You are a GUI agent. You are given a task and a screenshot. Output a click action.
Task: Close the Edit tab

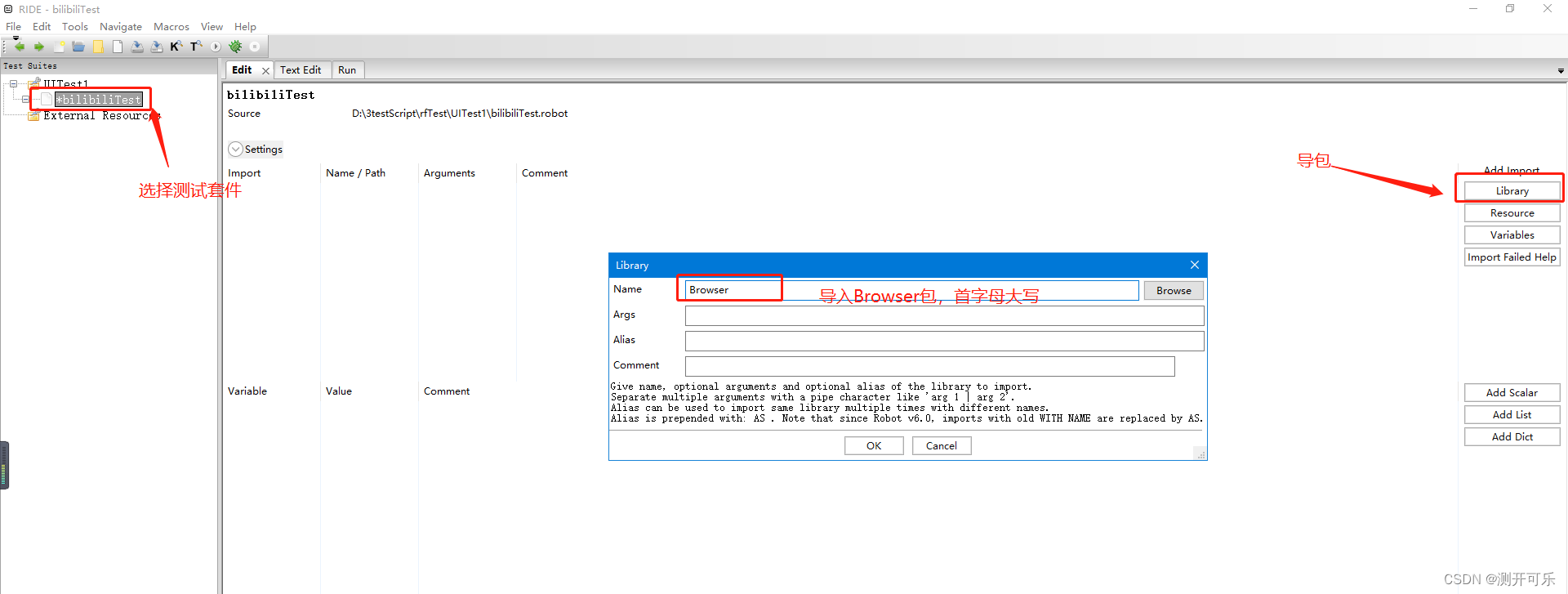[265, 70]
